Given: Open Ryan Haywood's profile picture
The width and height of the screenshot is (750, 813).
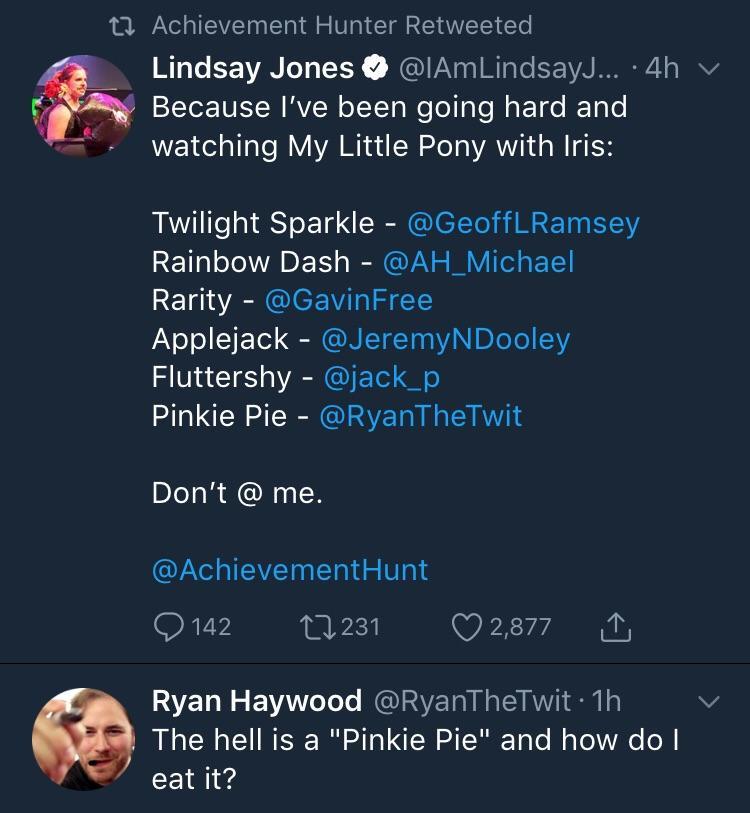Looking at the screenshot, I should pos(84,739).
